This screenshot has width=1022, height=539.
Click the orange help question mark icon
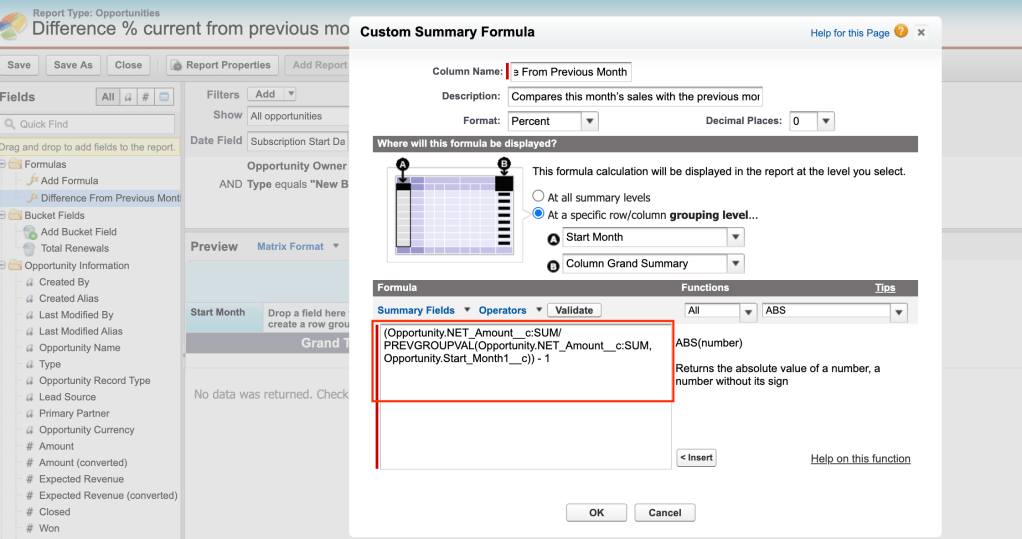[x=902, y=32]
